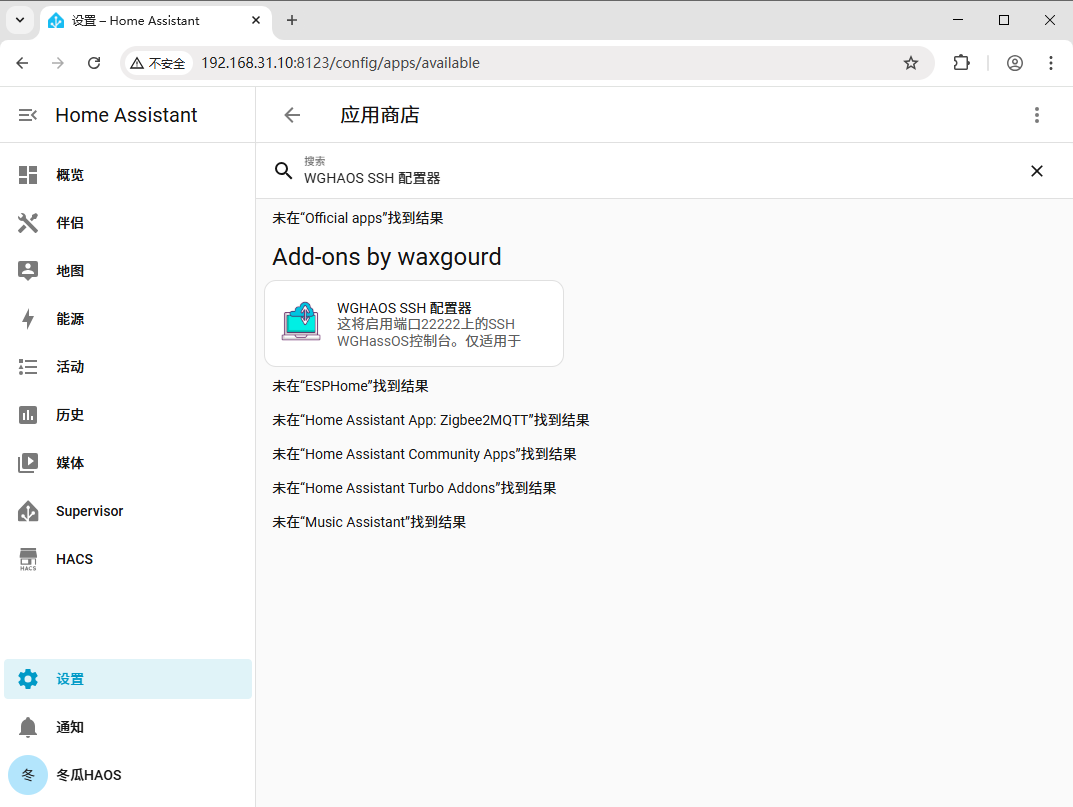Screen dimensions: 1073x807
Task: Reload the current browser page
Action: [94, 63]
